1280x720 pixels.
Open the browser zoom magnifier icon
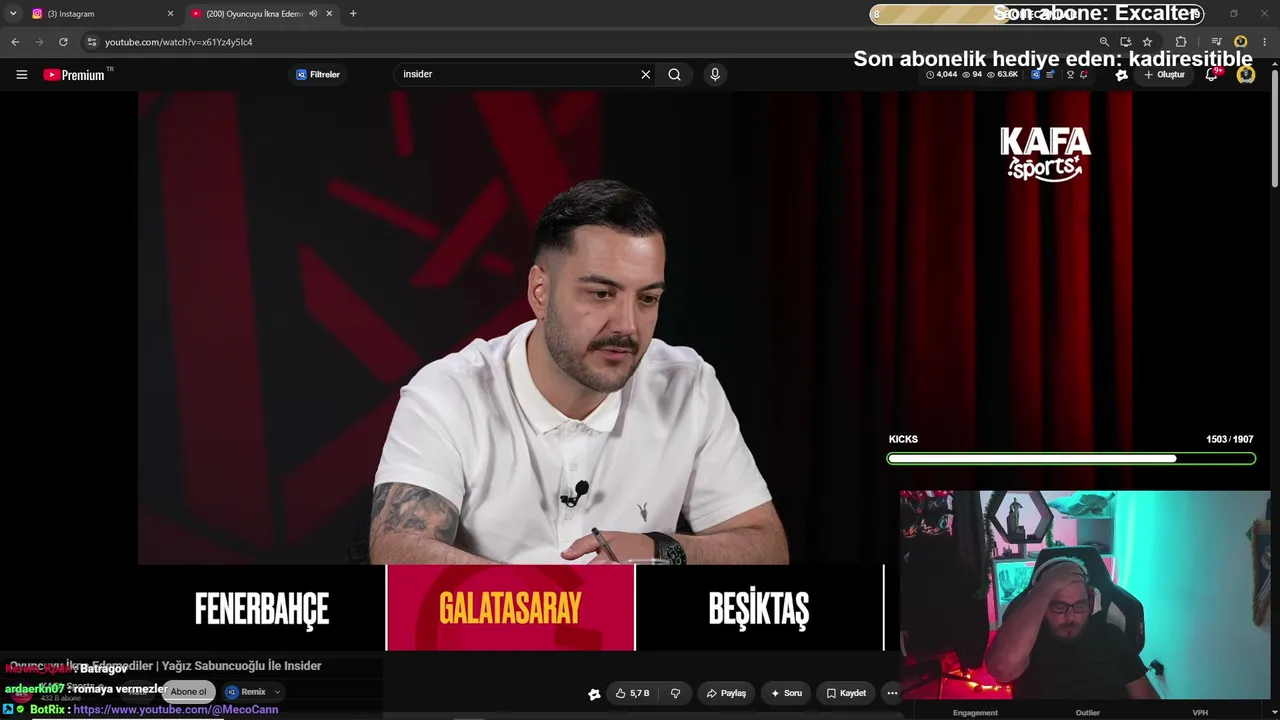click(1104, 42)
